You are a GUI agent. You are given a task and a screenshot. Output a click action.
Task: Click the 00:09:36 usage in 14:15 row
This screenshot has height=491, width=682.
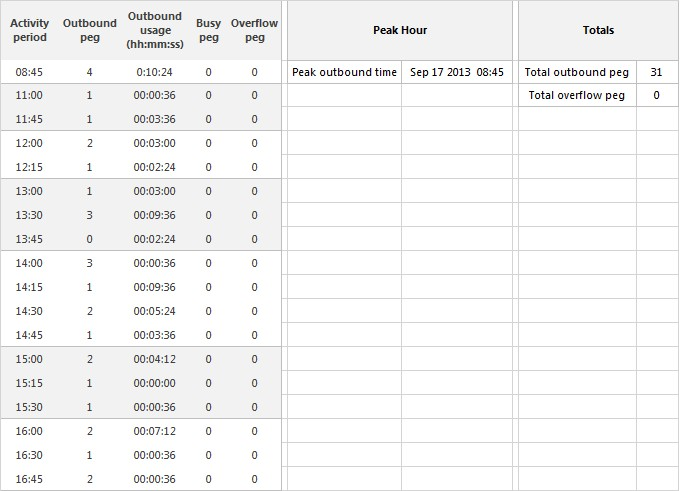154,287
